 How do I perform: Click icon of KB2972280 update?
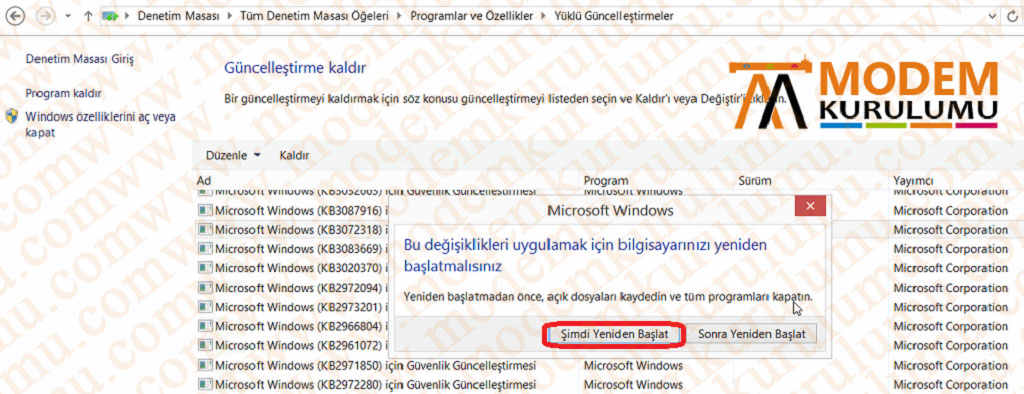206,384
